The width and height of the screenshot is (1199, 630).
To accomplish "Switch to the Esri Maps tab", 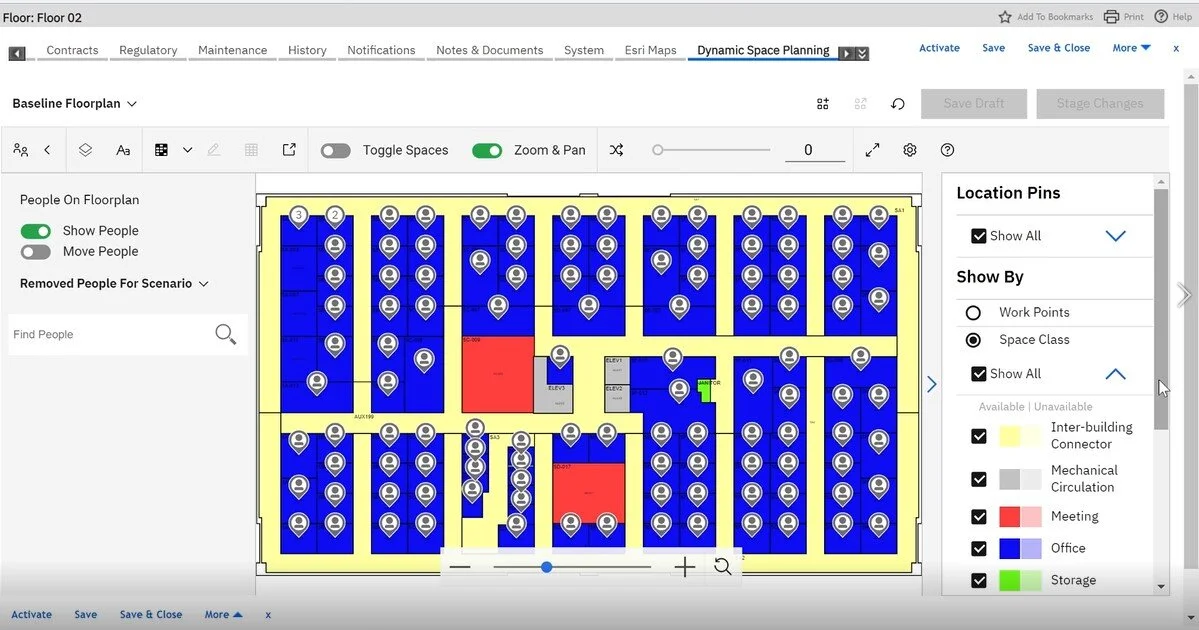I will (649, 49).
